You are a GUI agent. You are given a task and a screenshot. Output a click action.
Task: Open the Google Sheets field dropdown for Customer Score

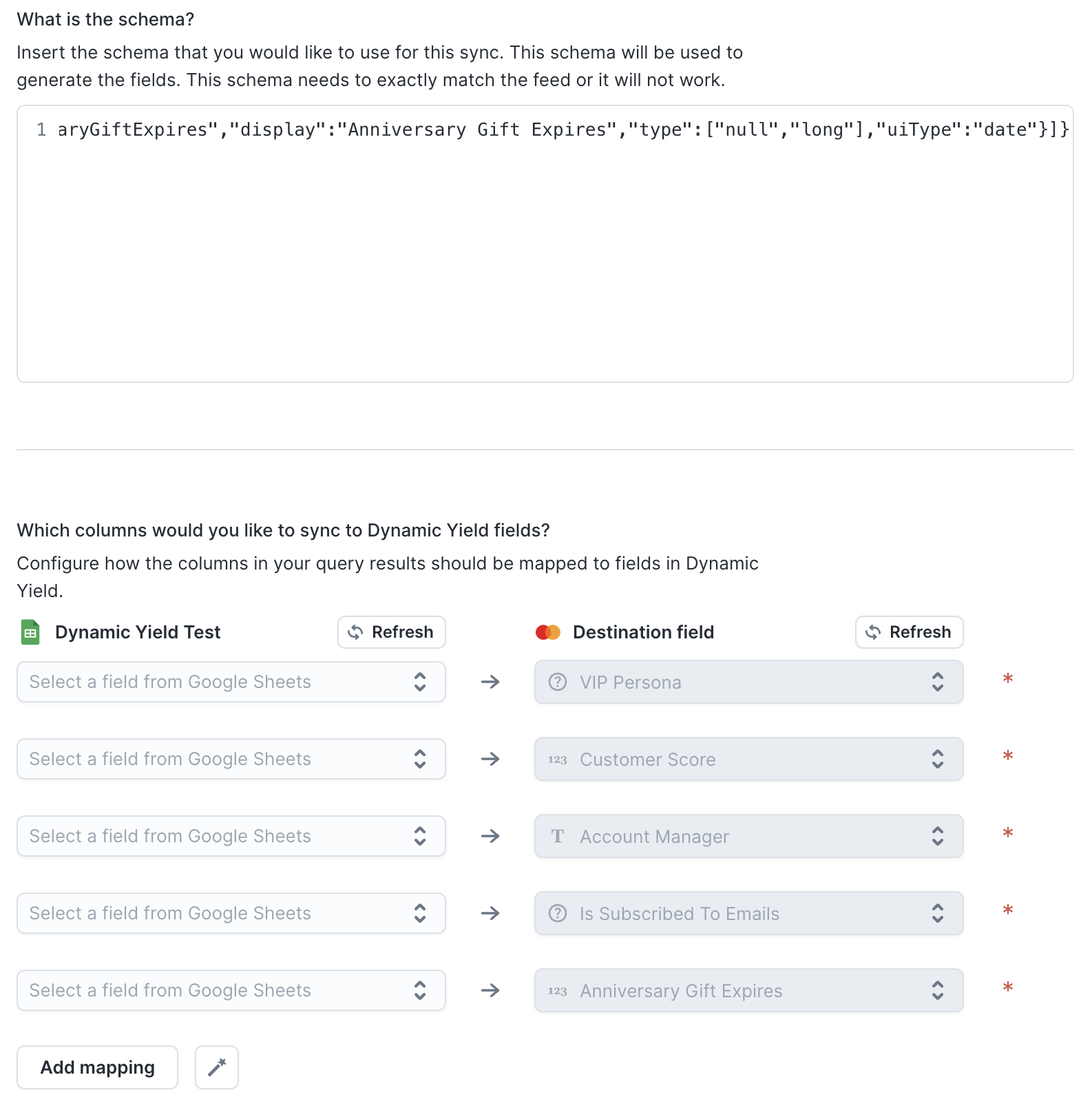point(231,759)
